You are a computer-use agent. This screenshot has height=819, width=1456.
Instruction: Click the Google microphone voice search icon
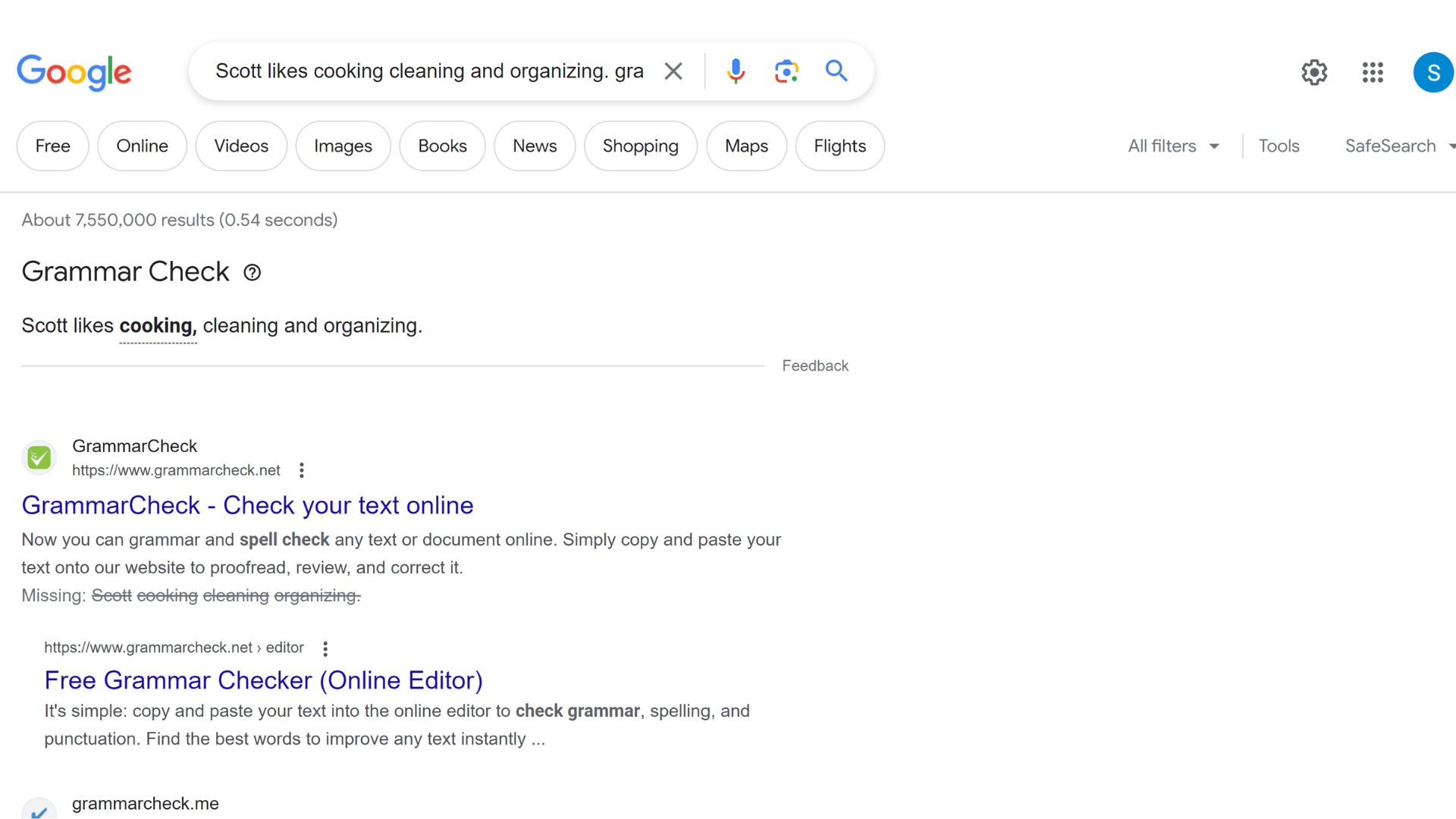(x=736, y=71)
